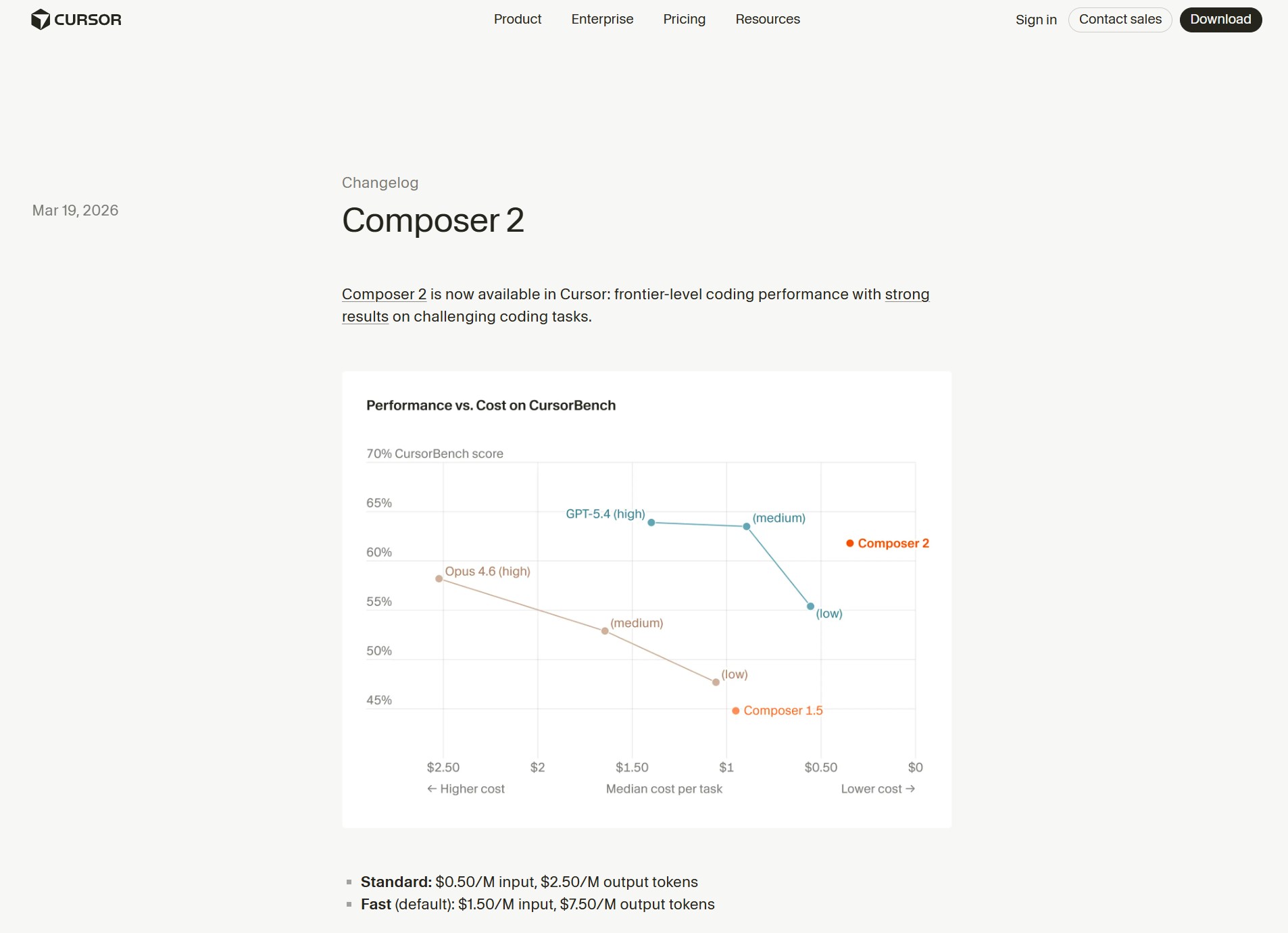Click the (medium) point on the Opus line
This screenshot has width=1288, height=933.
point(604,631)
